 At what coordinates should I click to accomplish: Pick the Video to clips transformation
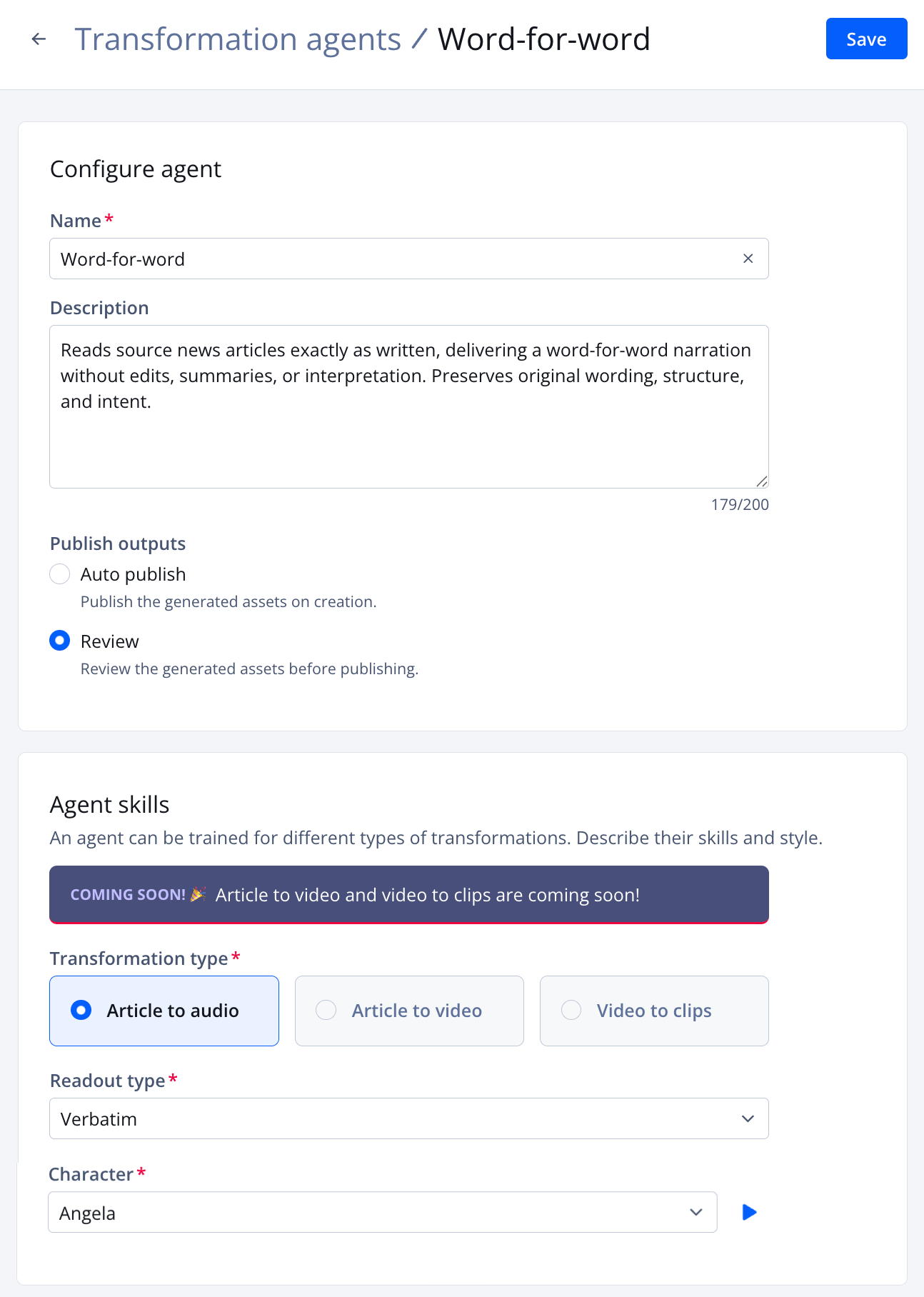point(653,1011)
